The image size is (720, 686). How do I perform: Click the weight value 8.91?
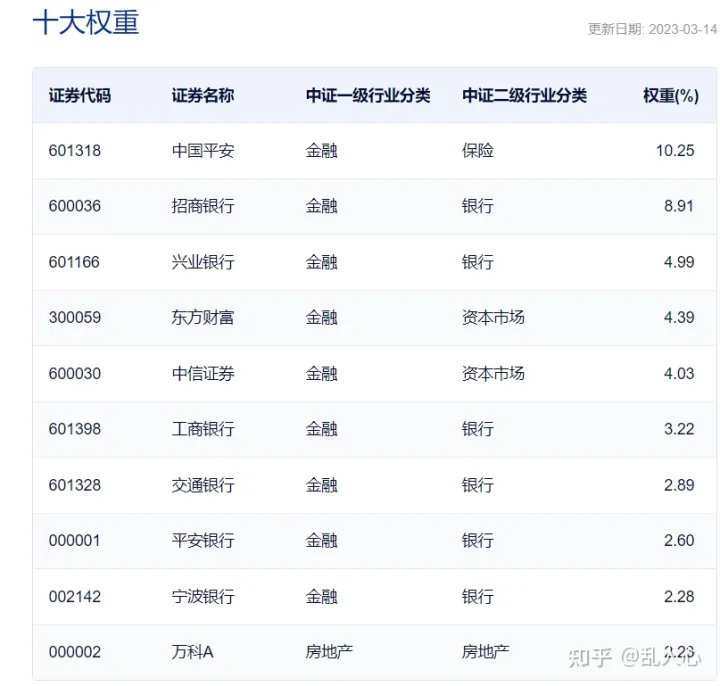point(679,206)
